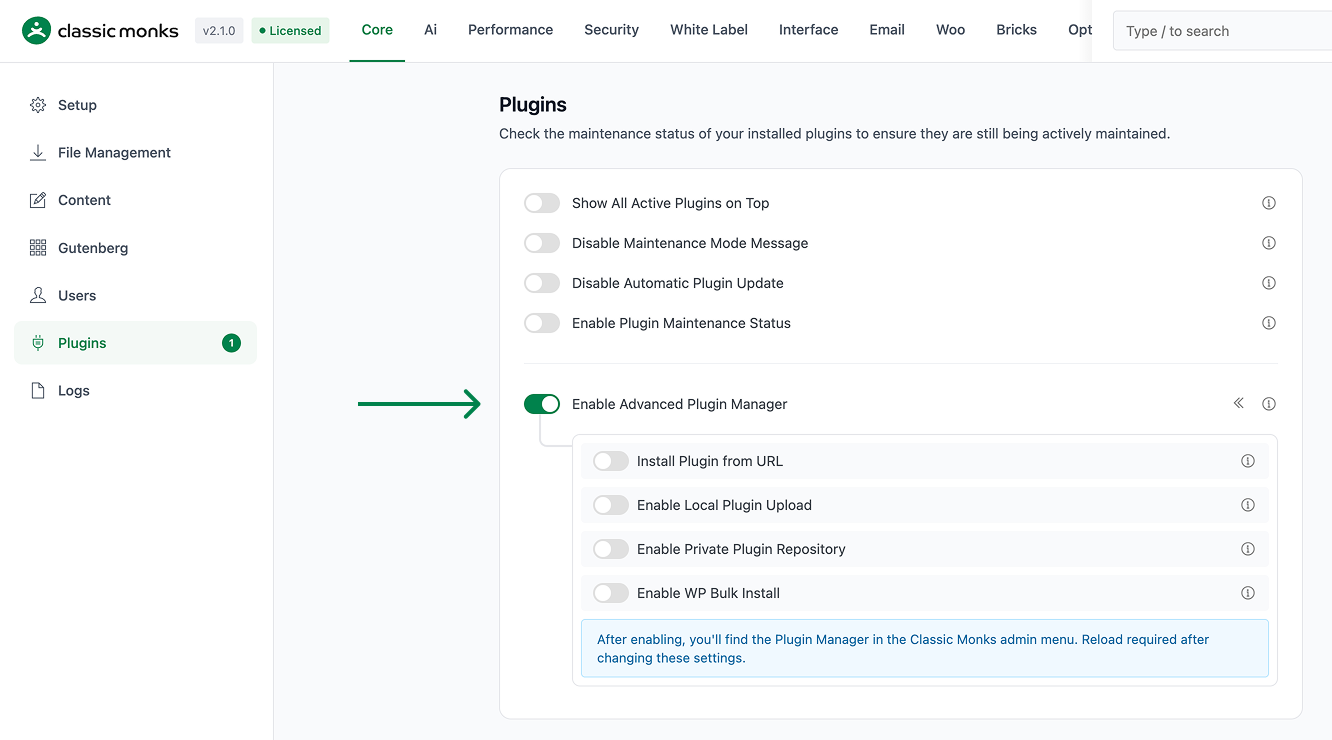Turn off Enable Advanced Plugin Manager switch

542,404
